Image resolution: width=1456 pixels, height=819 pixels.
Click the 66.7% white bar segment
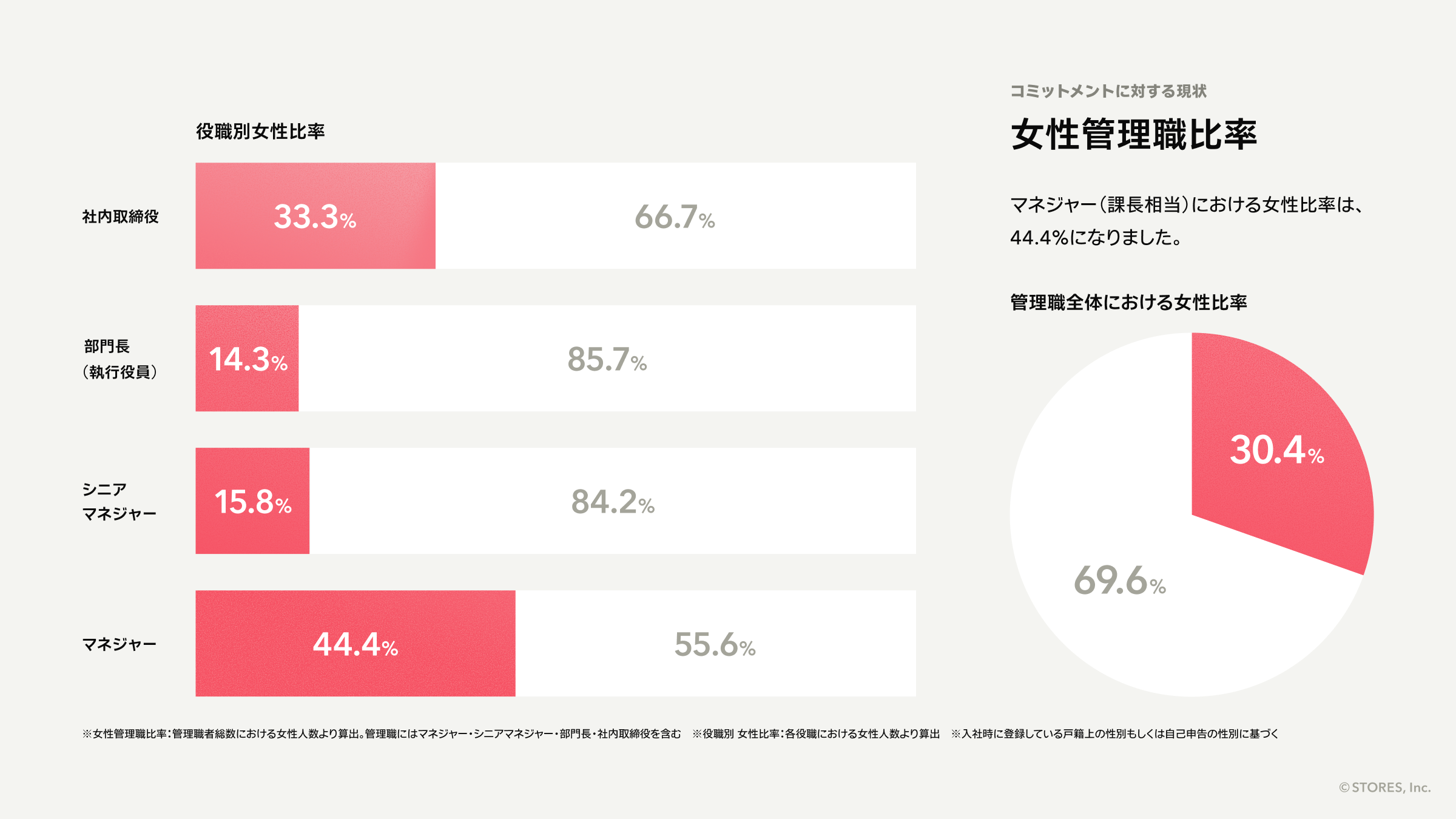coord(675,216)
